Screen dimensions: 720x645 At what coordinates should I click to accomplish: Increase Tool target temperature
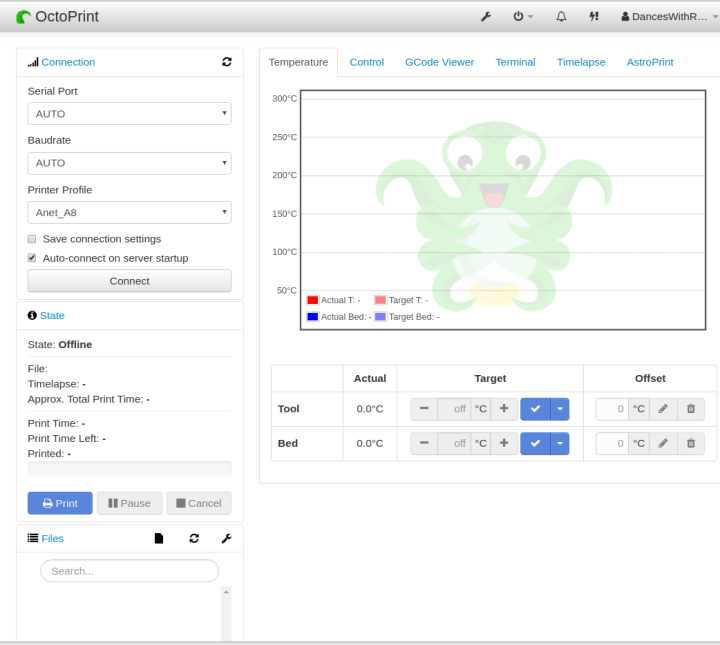504,409
